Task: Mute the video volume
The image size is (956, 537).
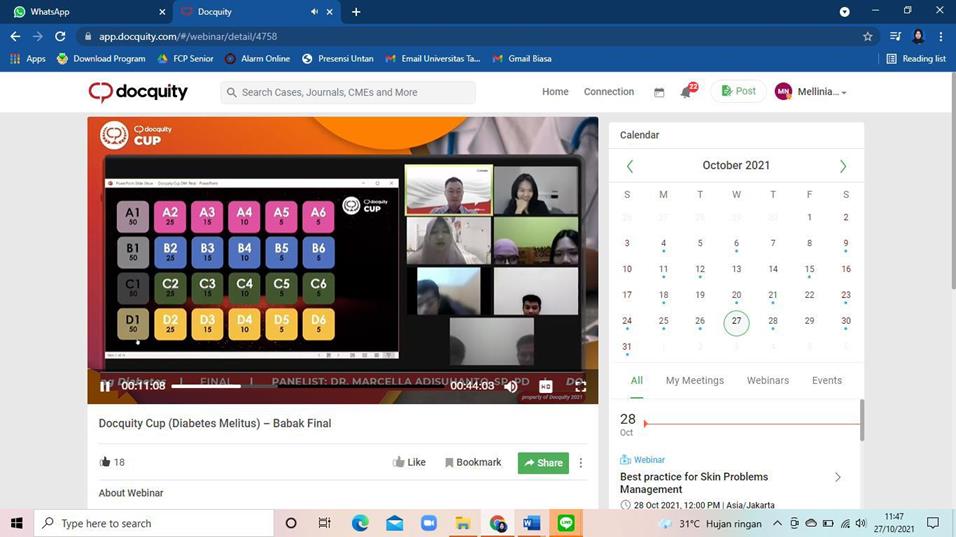Action: (x=511, y=386)
